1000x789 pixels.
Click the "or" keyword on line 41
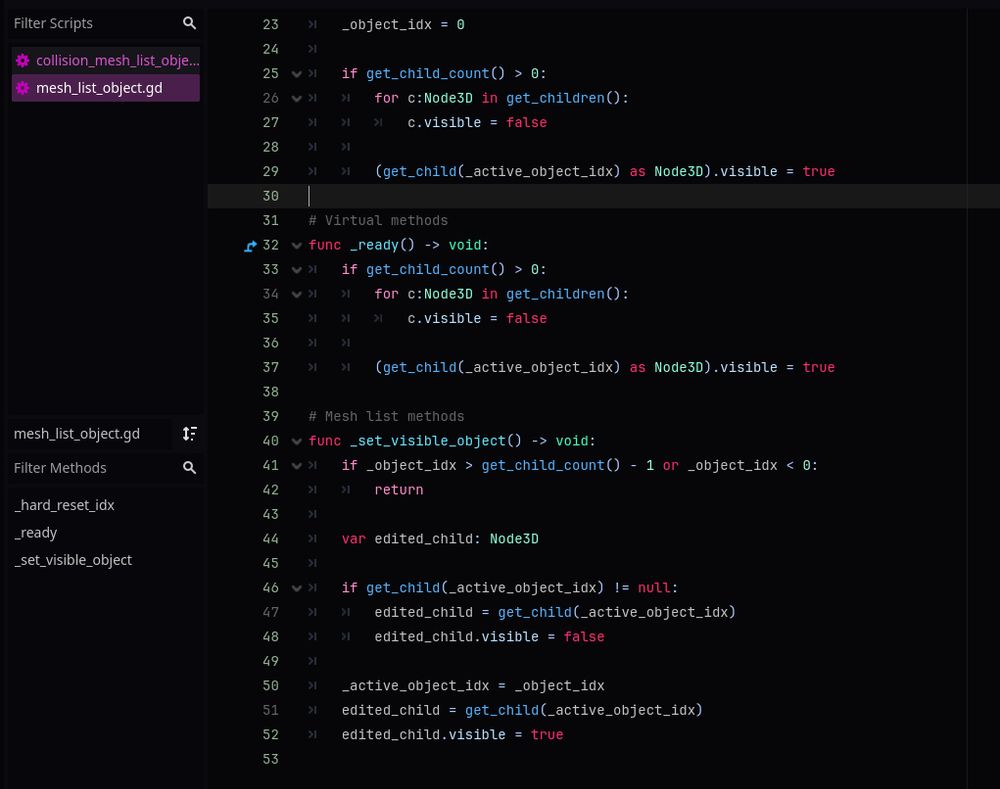[670, 466]
